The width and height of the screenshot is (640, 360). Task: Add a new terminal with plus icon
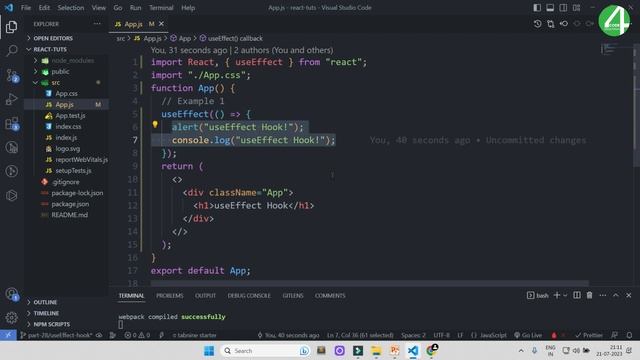557,295
